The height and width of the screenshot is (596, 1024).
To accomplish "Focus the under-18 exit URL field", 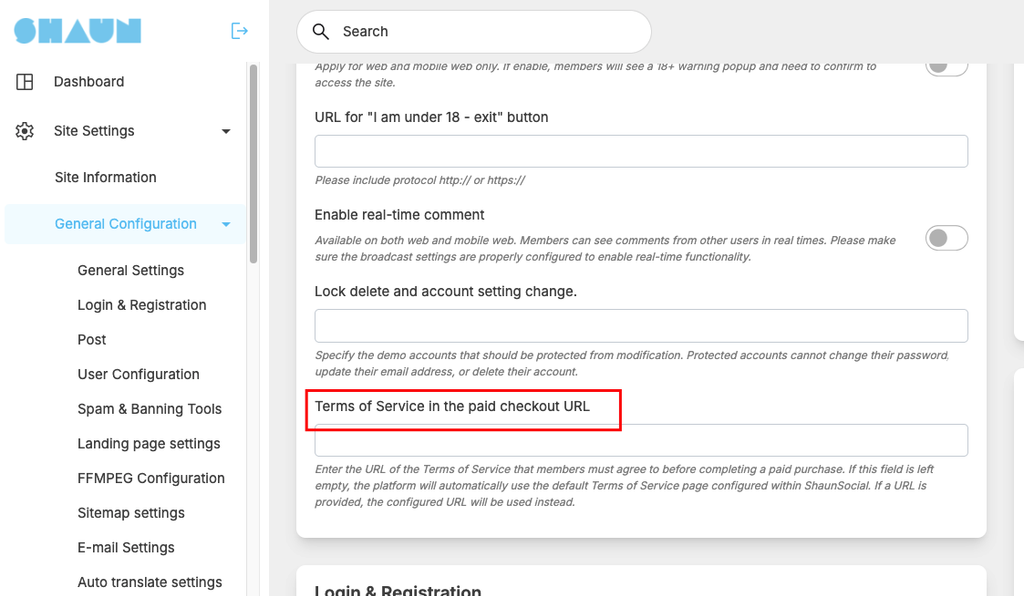I will [x=641, y=151].
